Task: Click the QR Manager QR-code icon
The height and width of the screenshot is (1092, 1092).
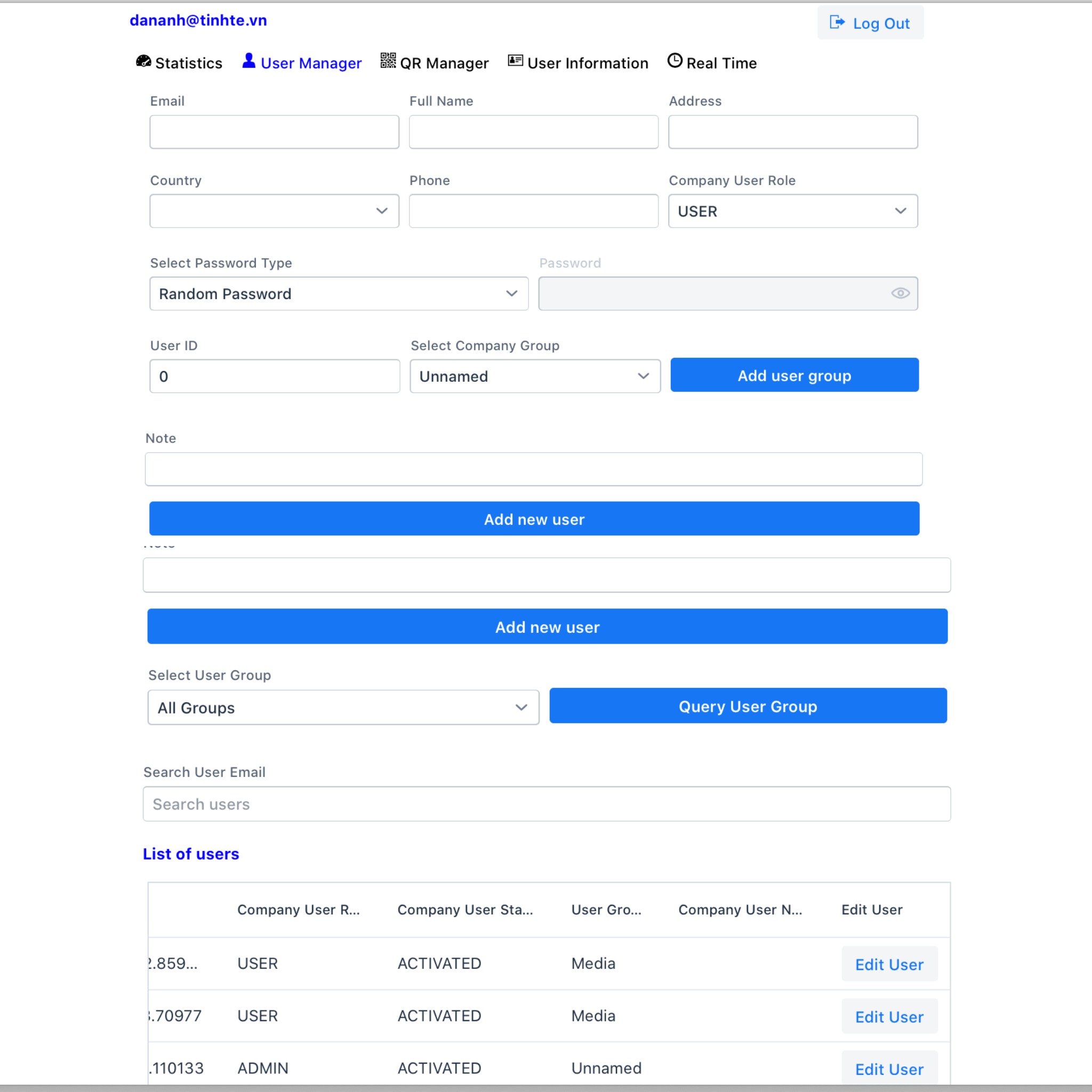Action: [388, 60]
